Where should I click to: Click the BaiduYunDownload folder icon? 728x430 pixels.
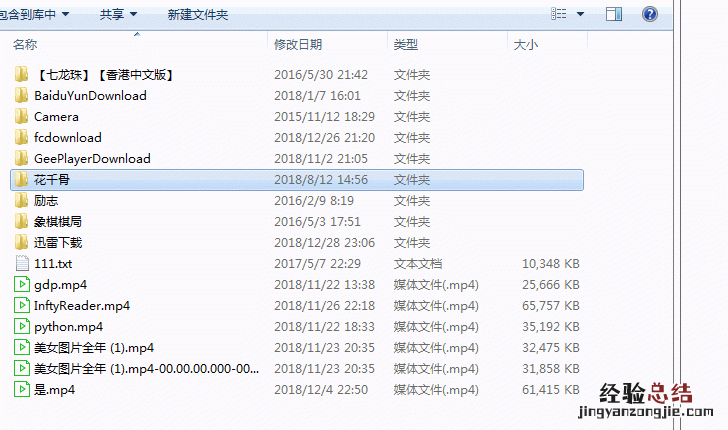21,95
